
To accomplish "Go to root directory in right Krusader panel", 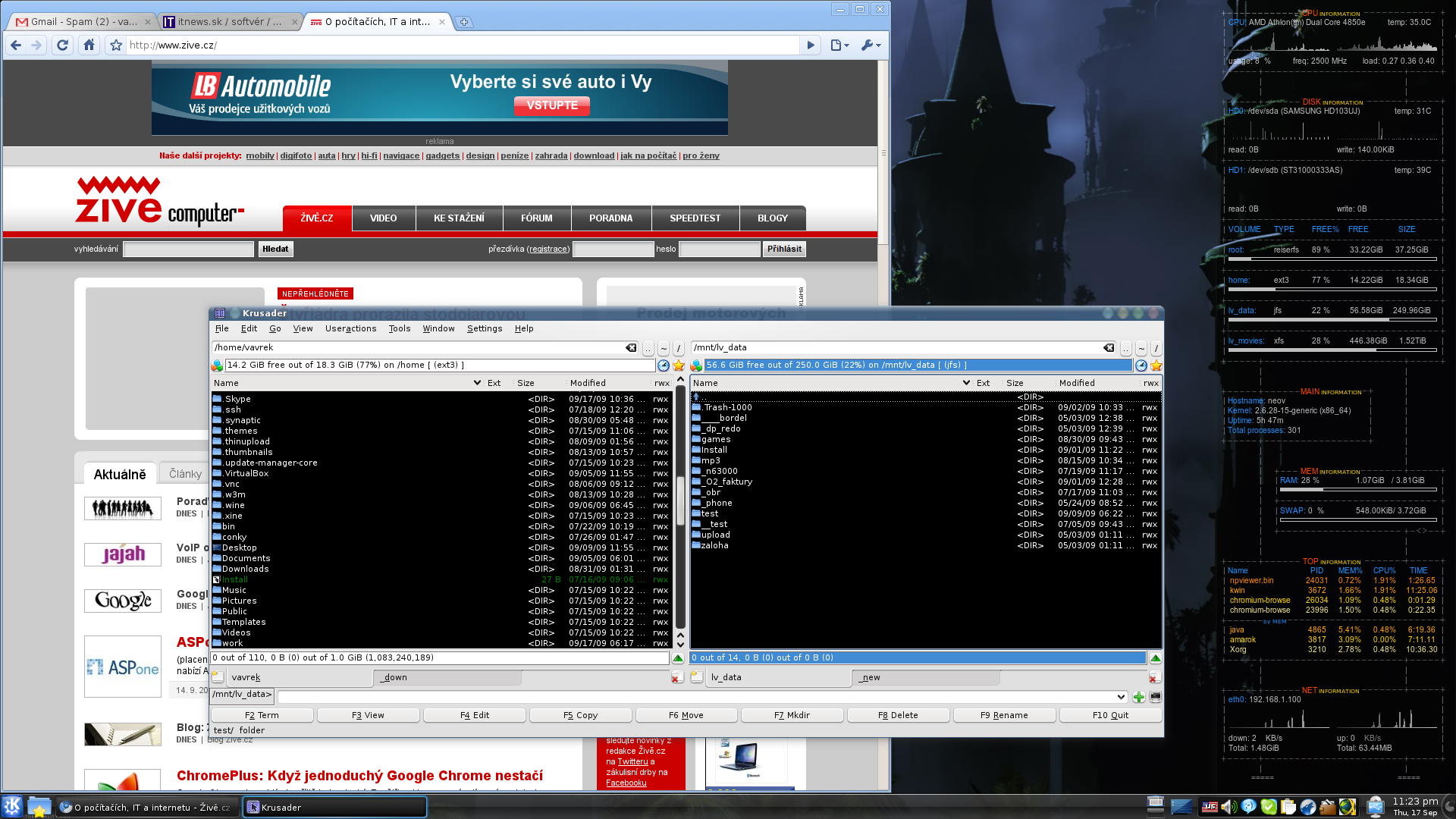I will 1156,349.
